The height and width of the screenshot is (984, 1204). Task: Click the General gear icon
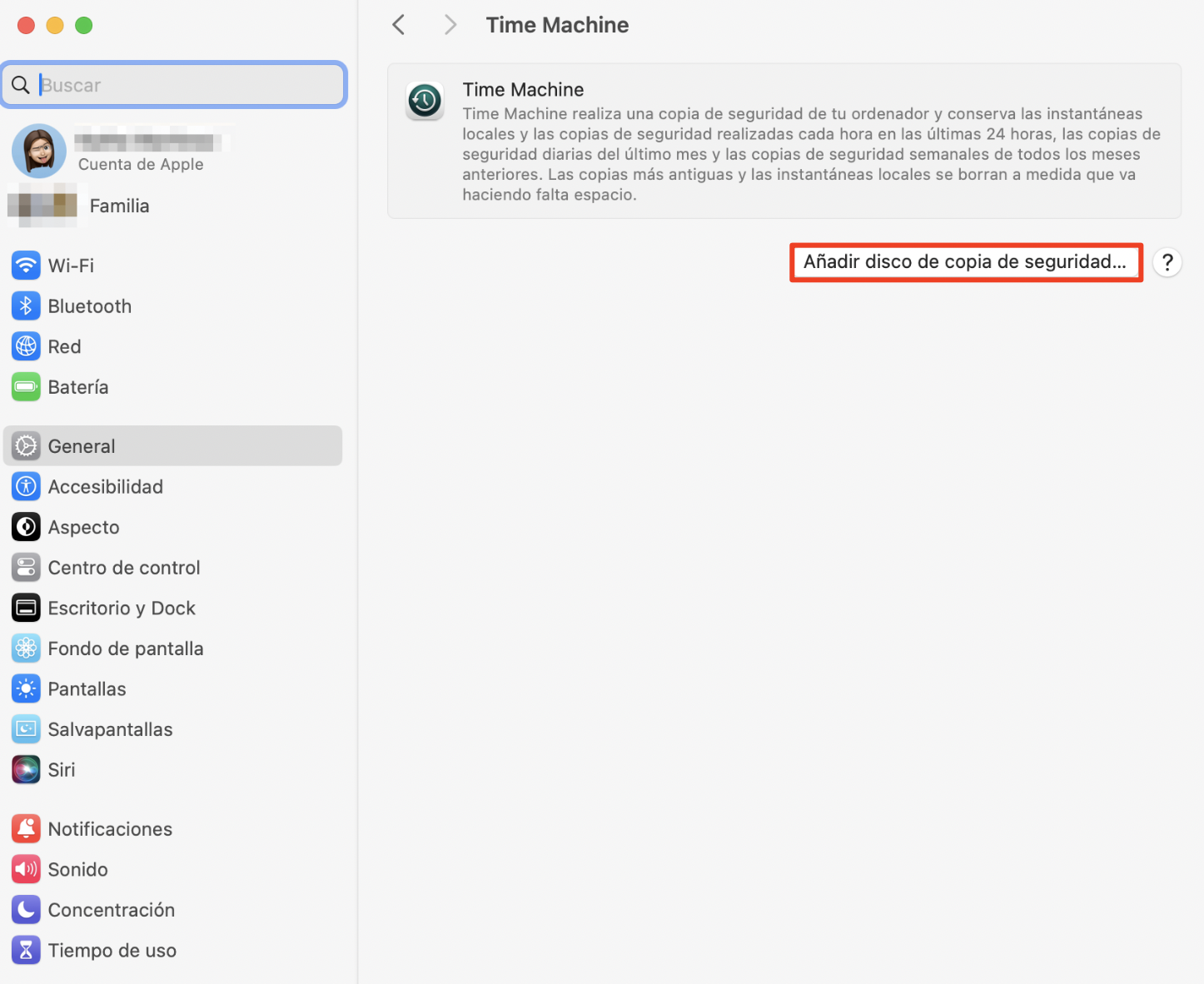coord(26,446)
